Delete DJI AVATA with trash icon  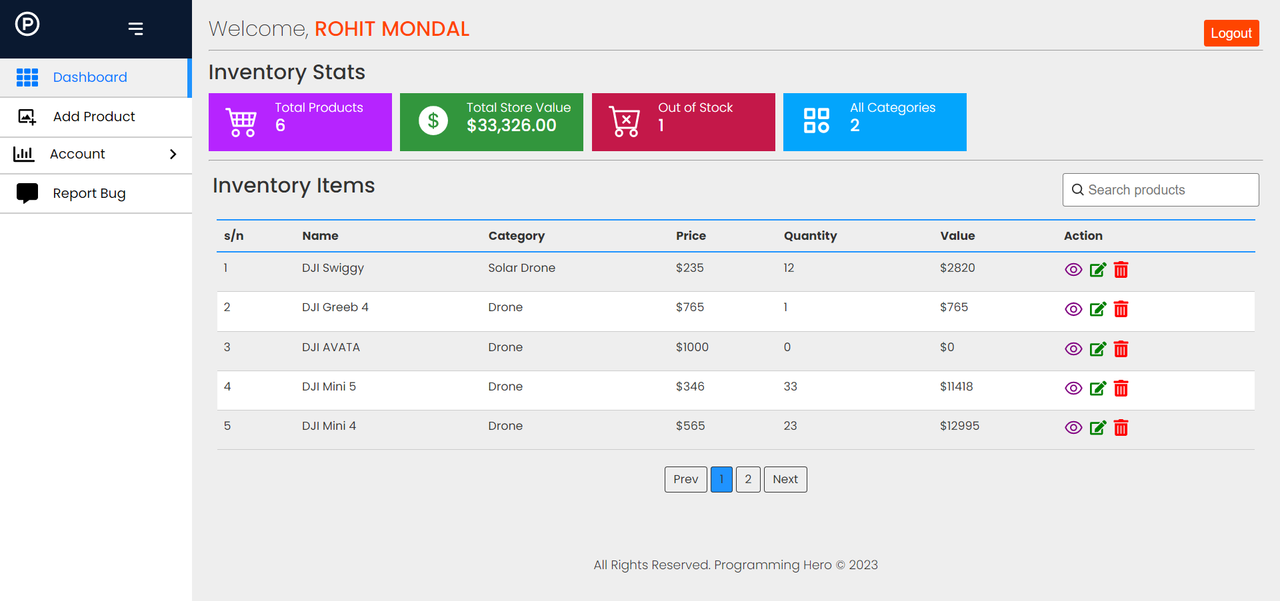tap(1121, 349)
